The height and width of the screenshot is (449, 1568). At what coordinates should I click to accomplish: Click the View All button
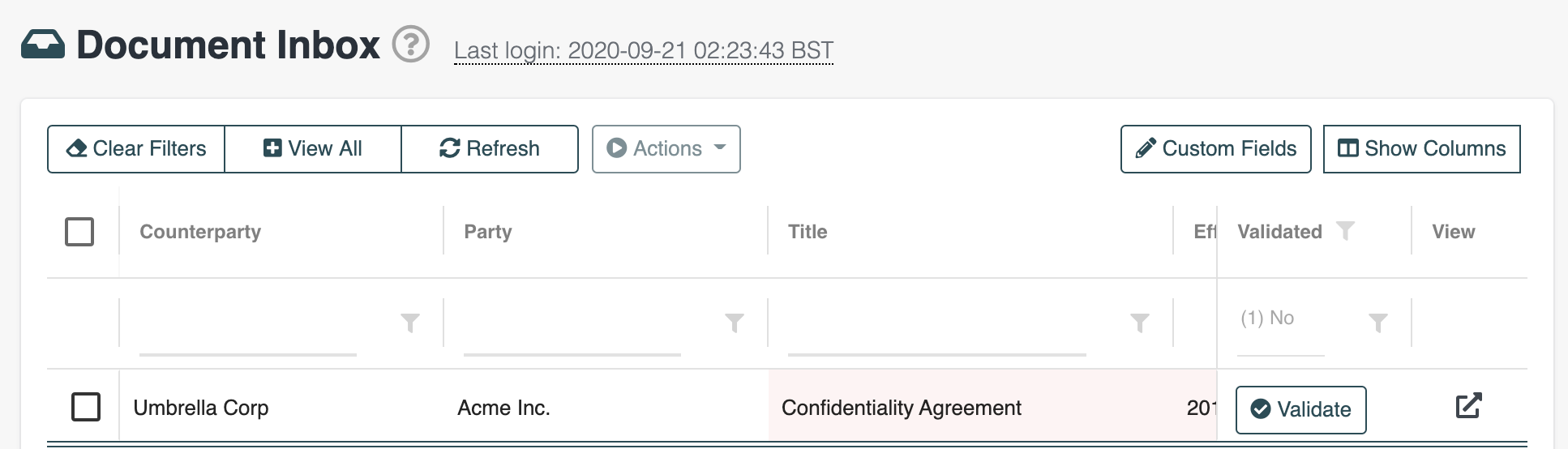[313, 149]
